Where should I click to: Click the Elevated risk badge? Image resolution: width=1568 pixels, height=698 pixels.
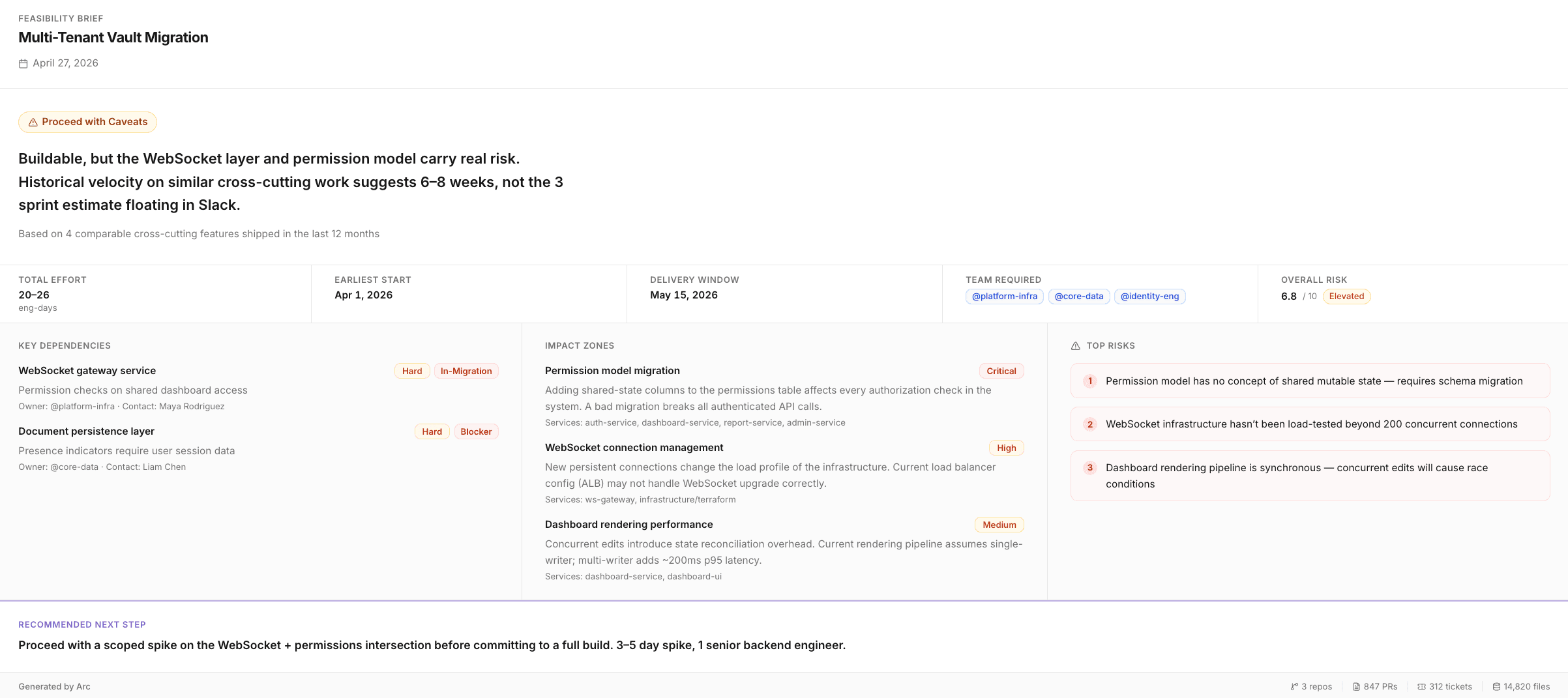click(1346, 297)
